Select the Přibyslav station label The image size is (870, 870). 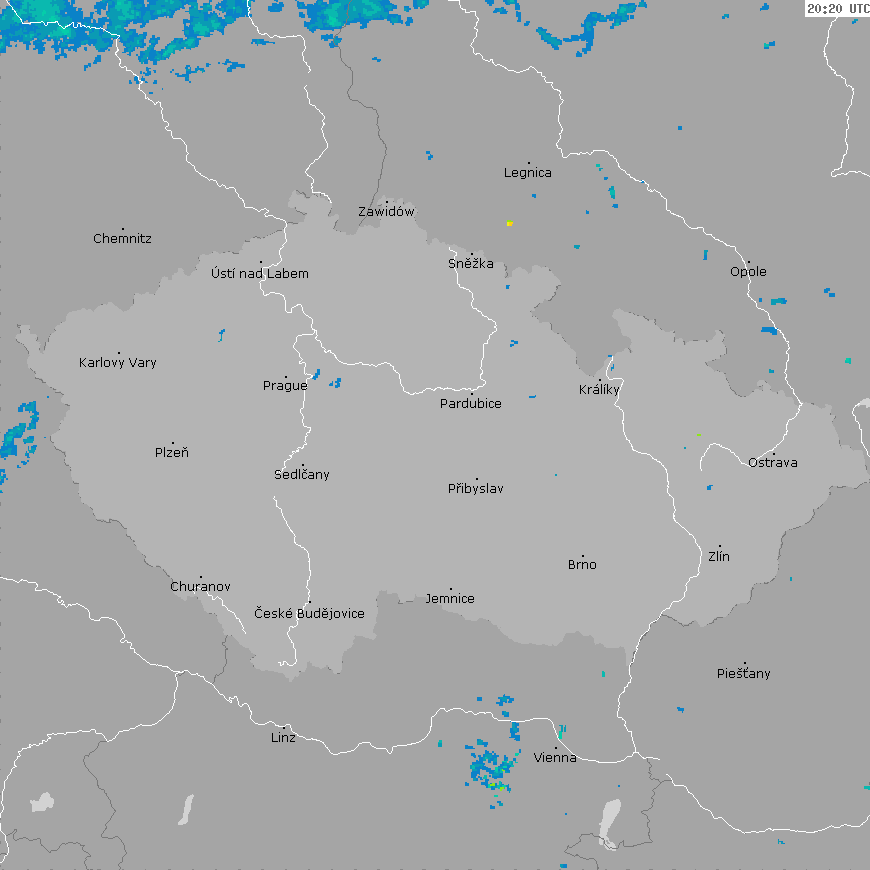(475, 489)
